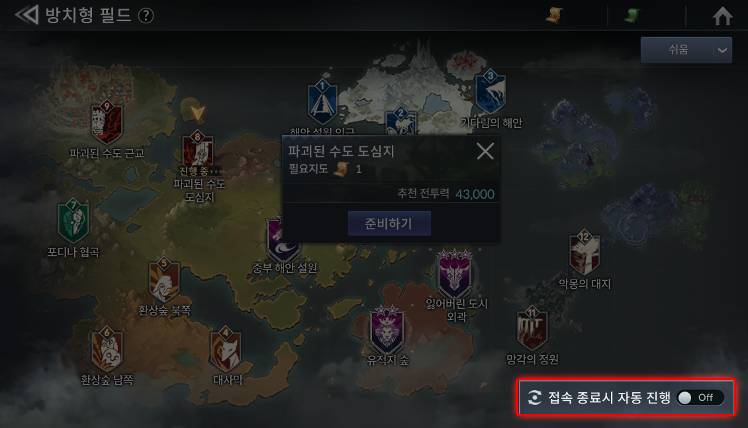
Task: Choose the 유적지 숲 region badge
Action: [387, 330]
